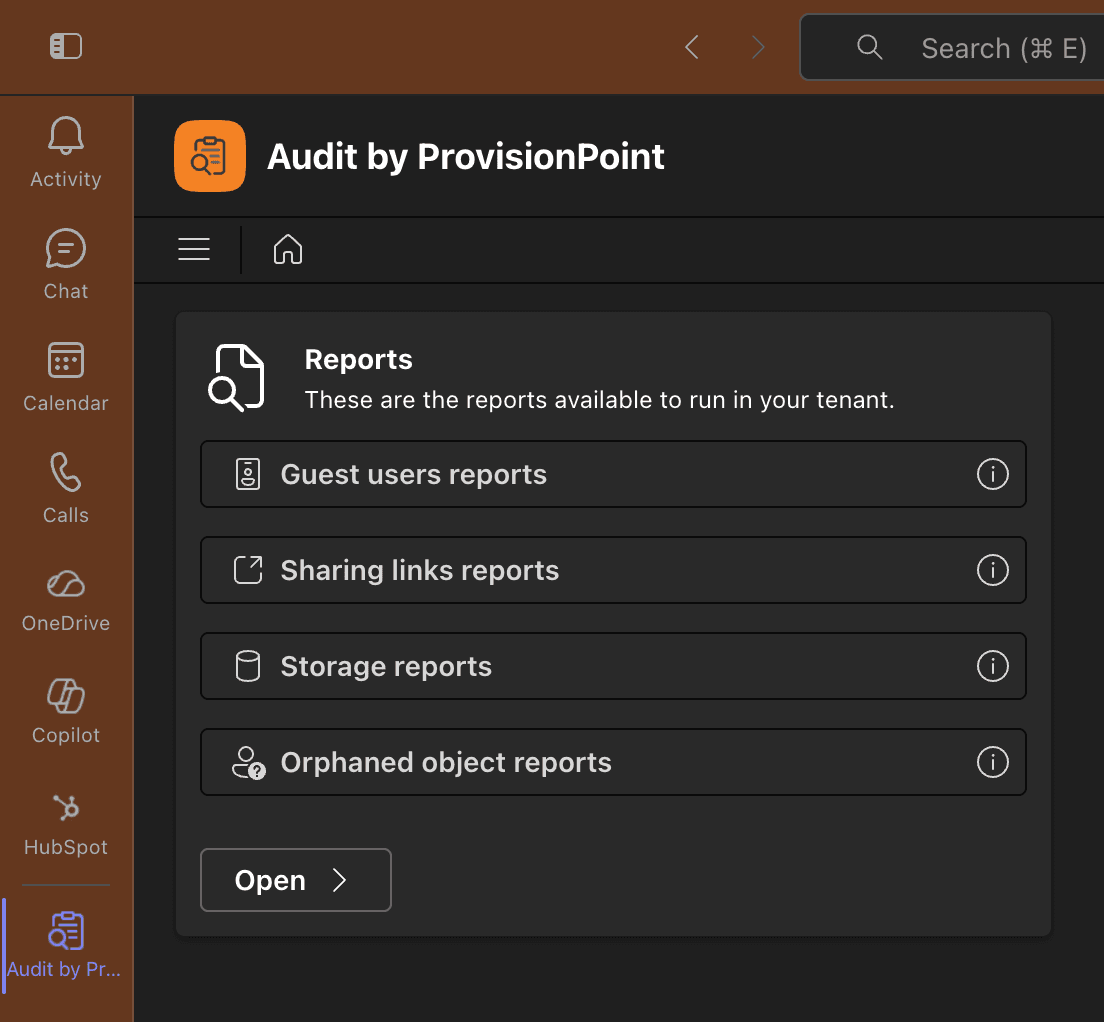Open Chat in the sidebar

(x=65, y=265)
